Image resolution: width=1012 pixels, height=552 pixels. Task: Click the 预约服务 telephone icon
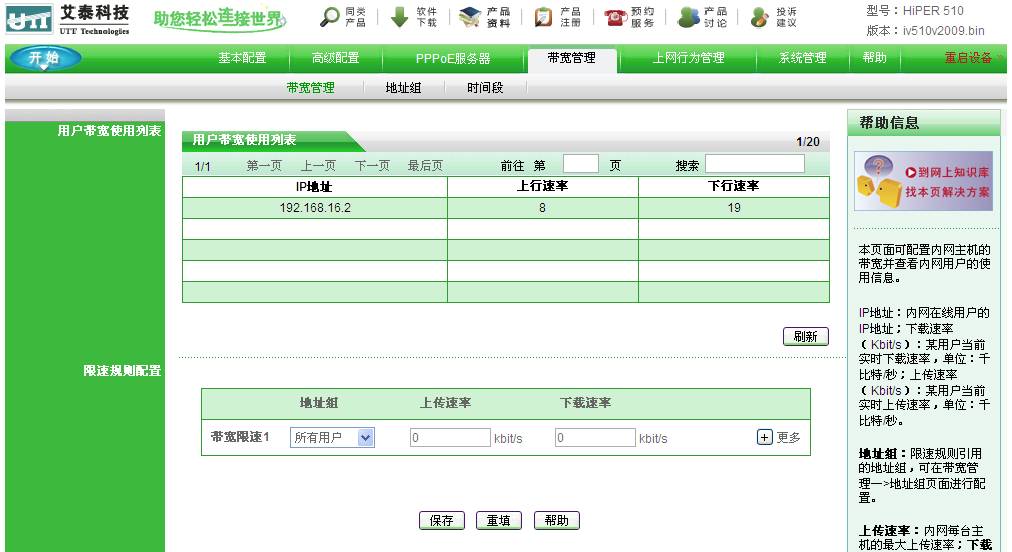pyautogui.click(x=616, y=17)
